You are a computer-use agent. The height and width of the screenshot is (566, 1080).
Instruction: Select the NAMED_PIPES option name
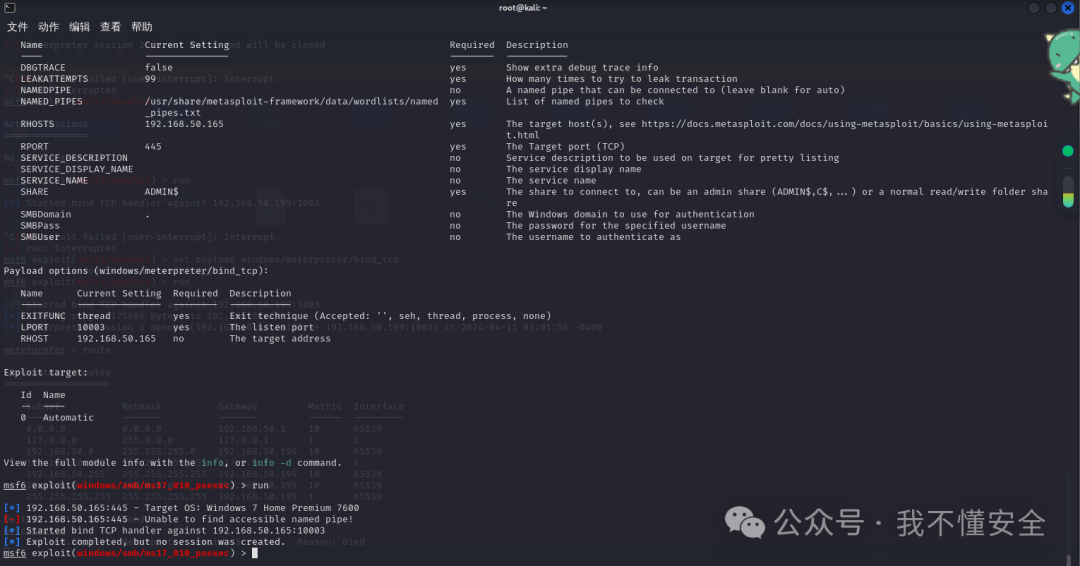[x=51, y=101]
